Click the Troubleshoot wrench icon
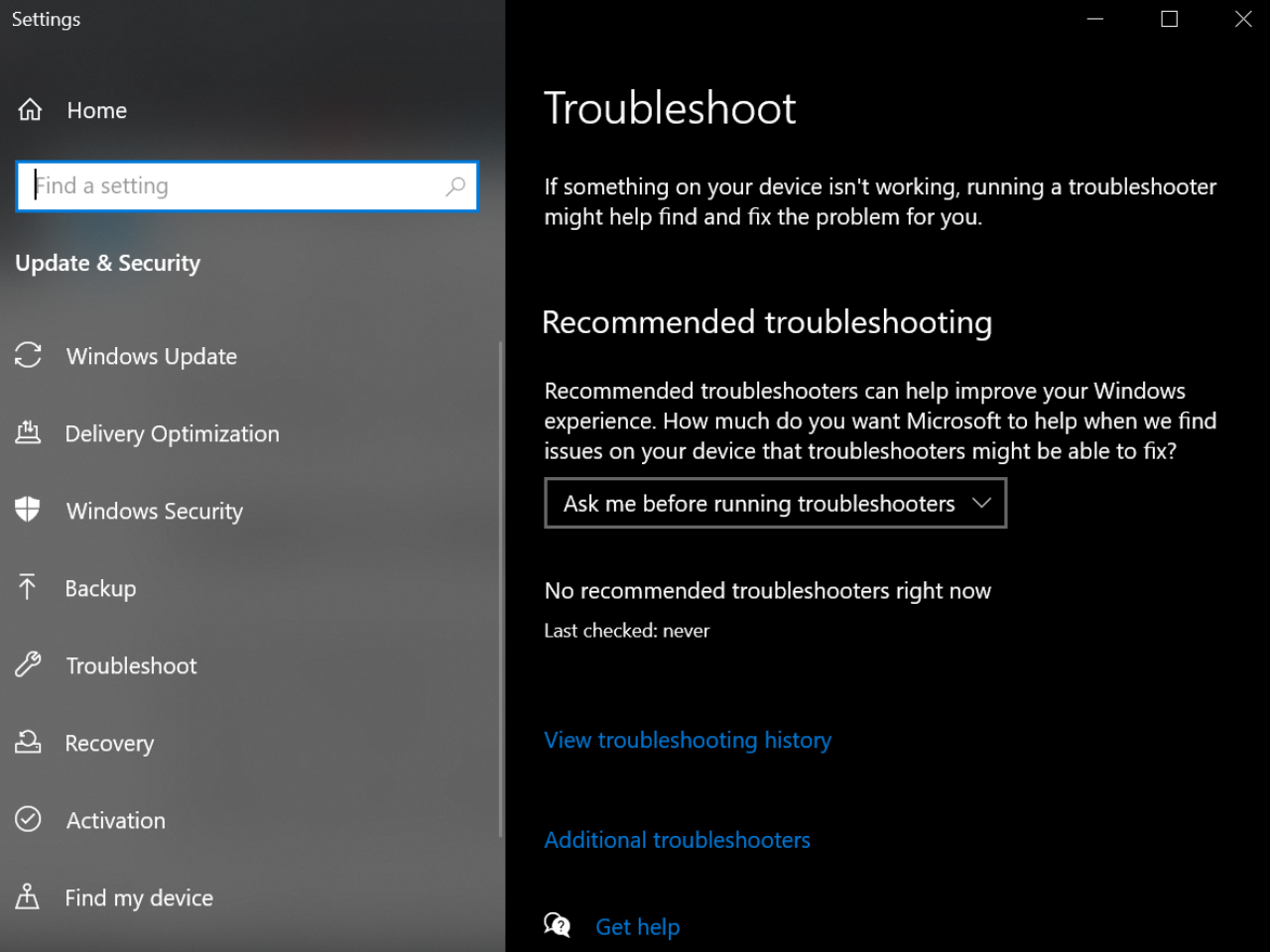This screenshot has height=952, width=1270. [x=29, y=664]
